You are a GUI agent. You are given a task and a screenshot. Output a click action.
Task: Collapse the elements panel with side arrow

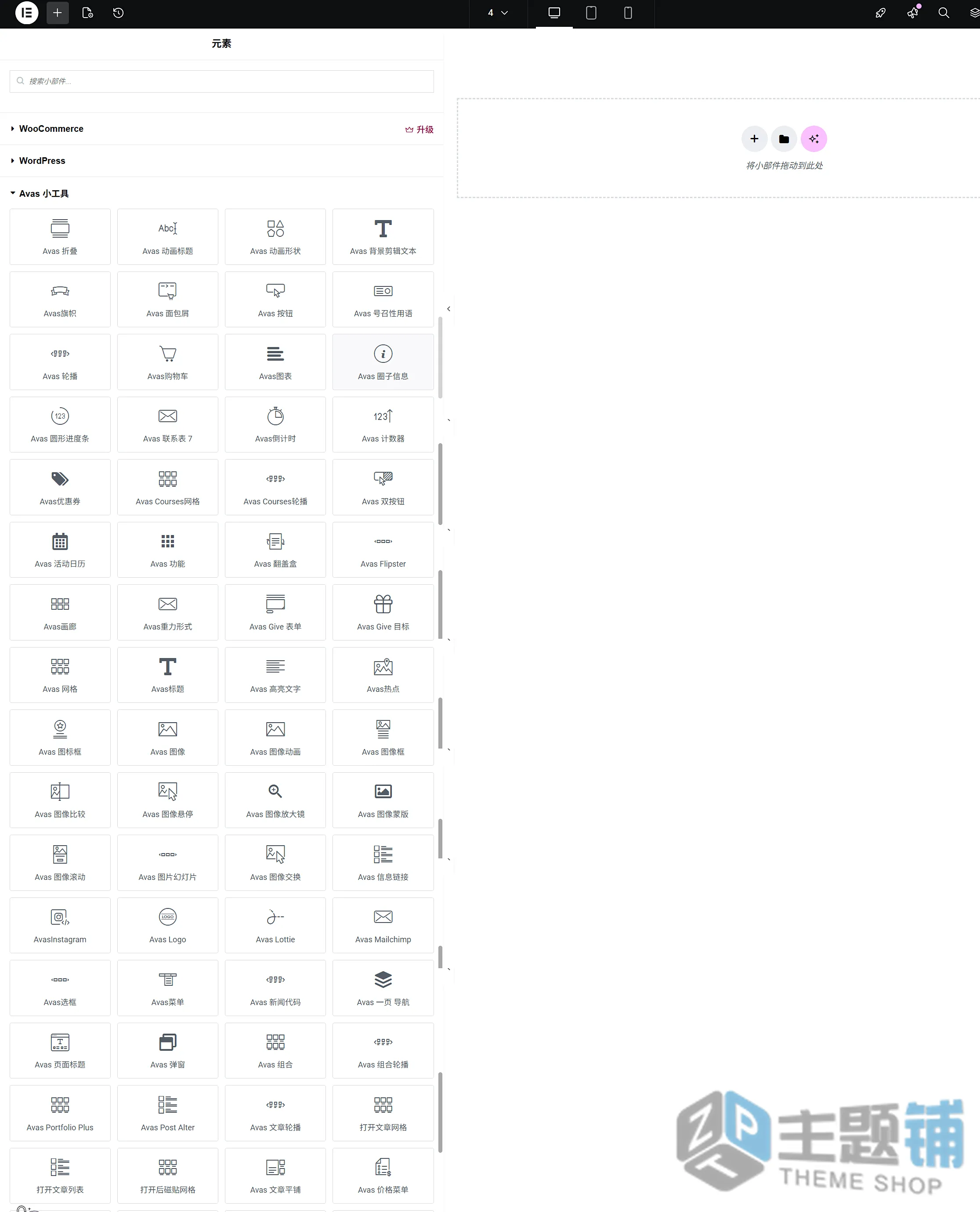click(449, 309)
